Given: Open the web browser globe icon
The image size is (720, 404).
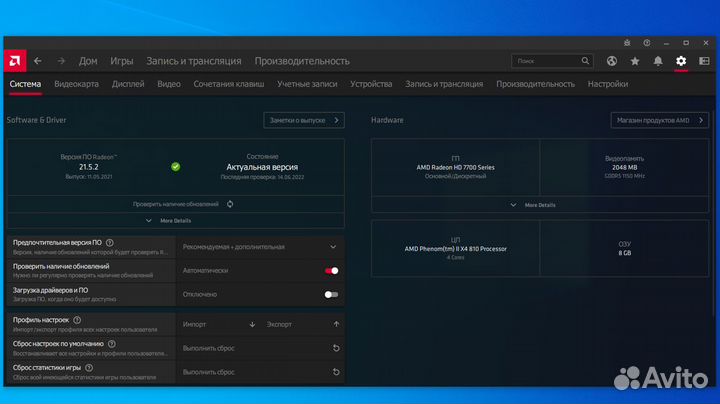Looking at the screenshot, I should (x=612, y=61).
